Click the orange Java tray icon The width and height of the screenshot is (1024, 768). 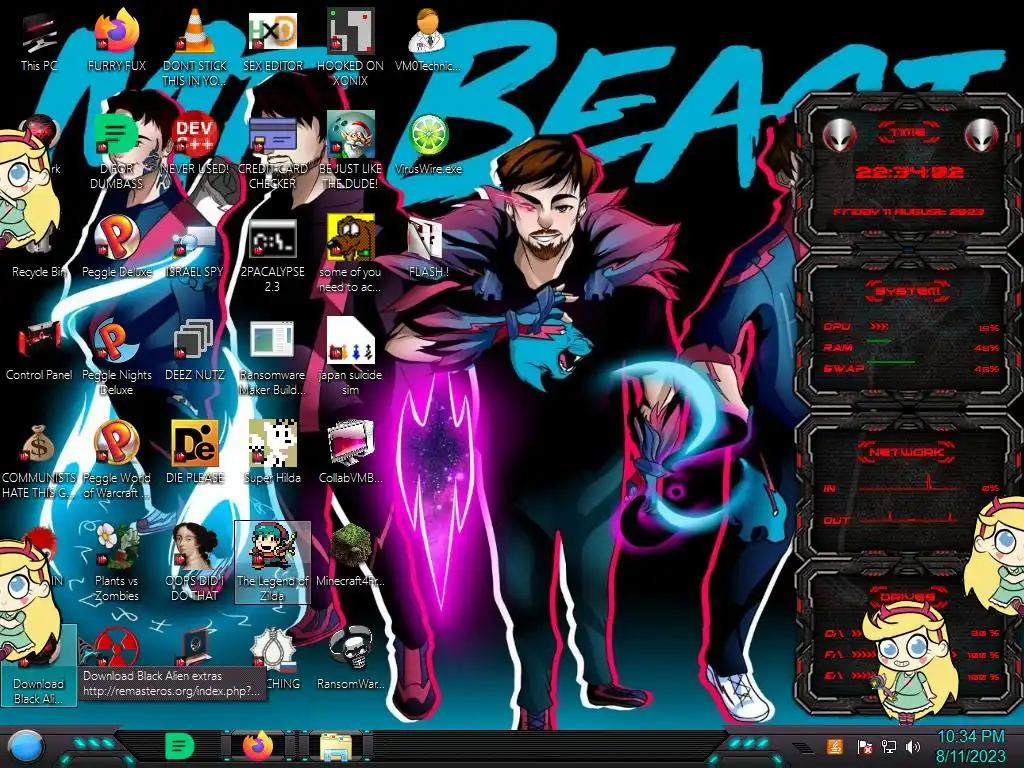835,746
